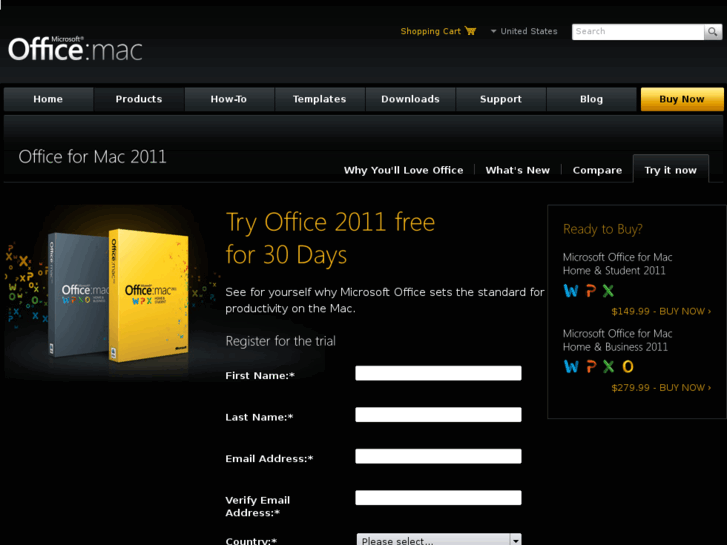Screen dimensions: 727x545
Task: Click the Office:mac logo
Action: [75, 49]
